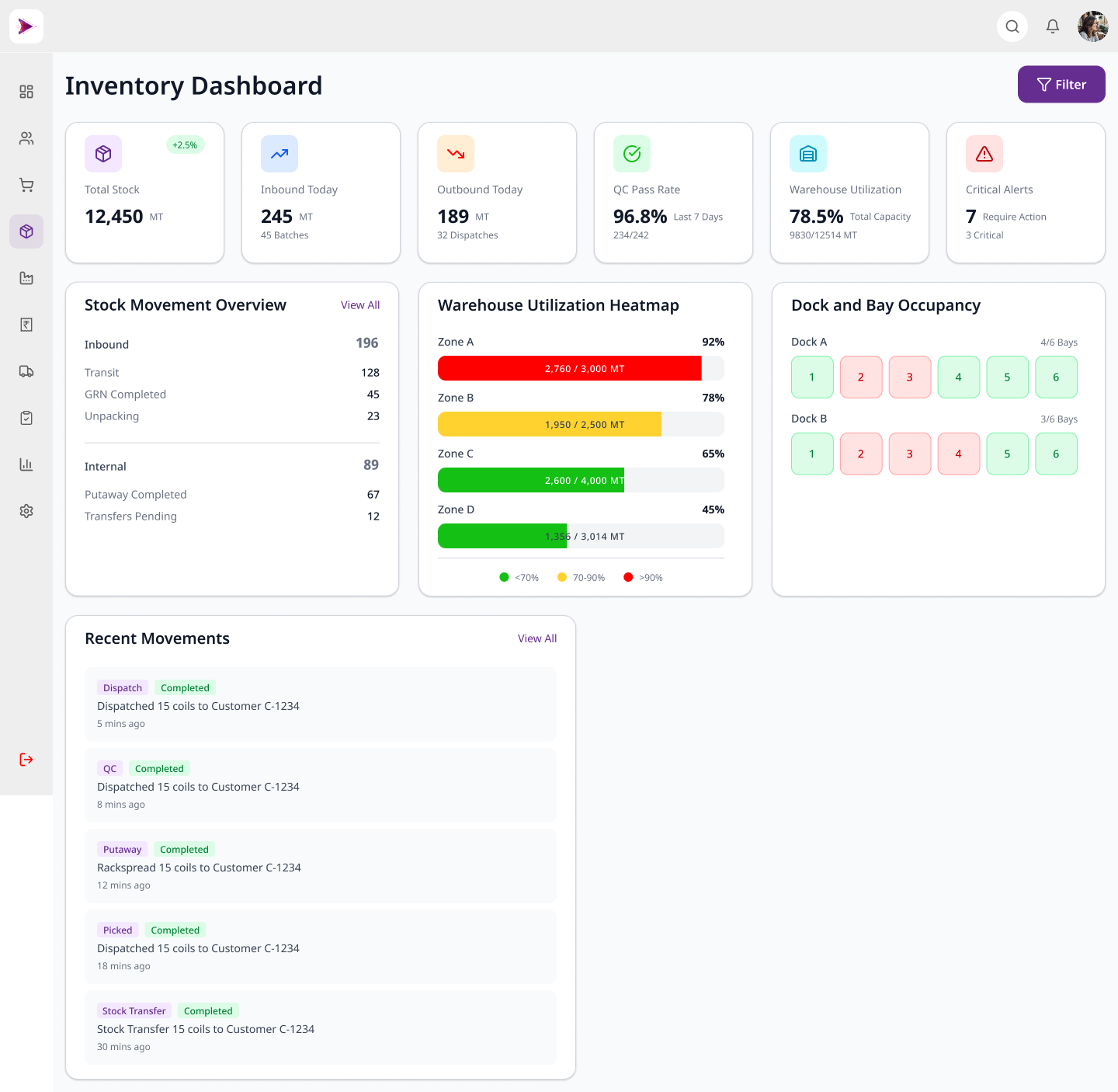
Task: Open search via magnifier icon
Action: 1012,26
